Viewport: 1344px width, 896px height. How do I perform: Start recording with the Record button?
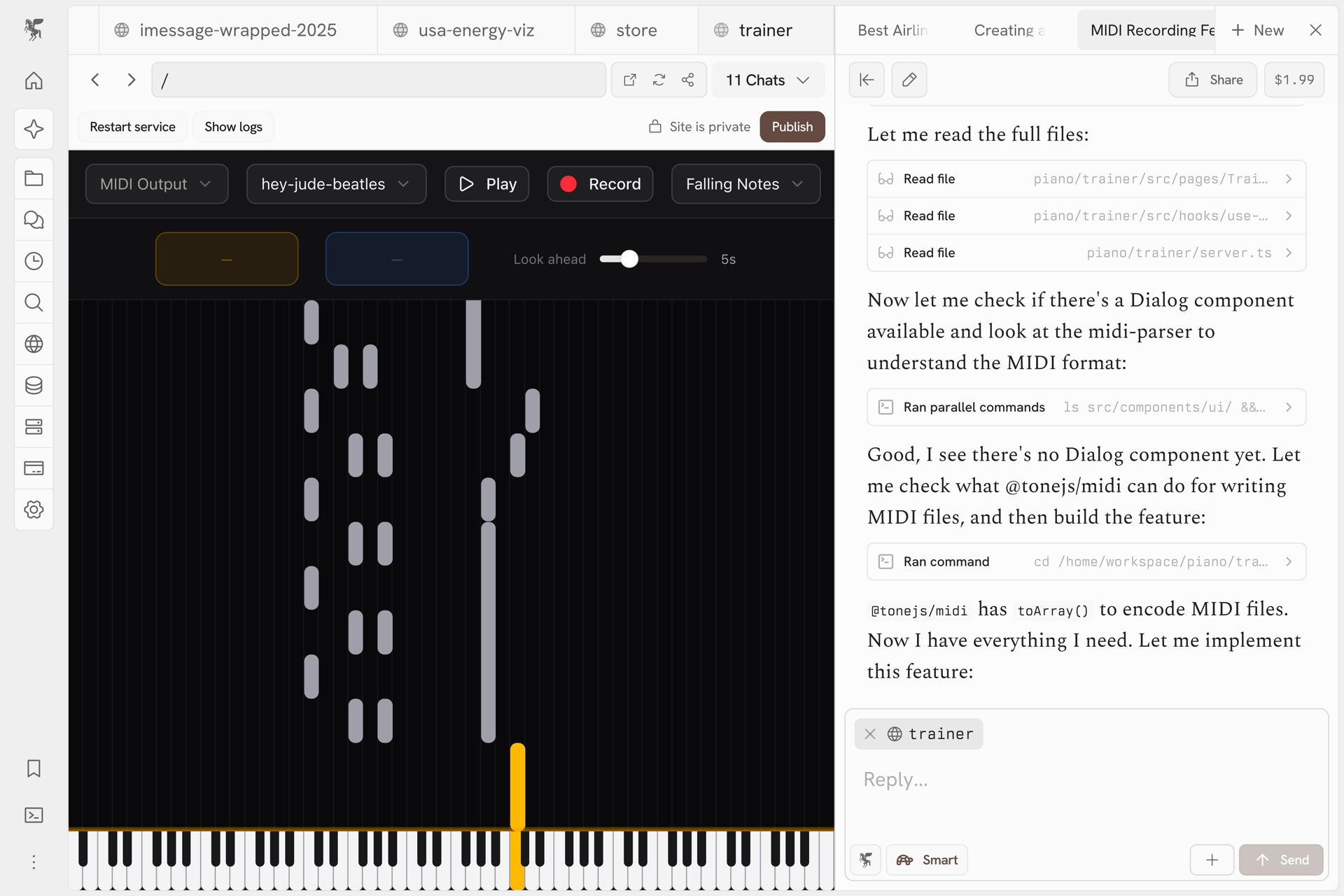pos(600,183)
